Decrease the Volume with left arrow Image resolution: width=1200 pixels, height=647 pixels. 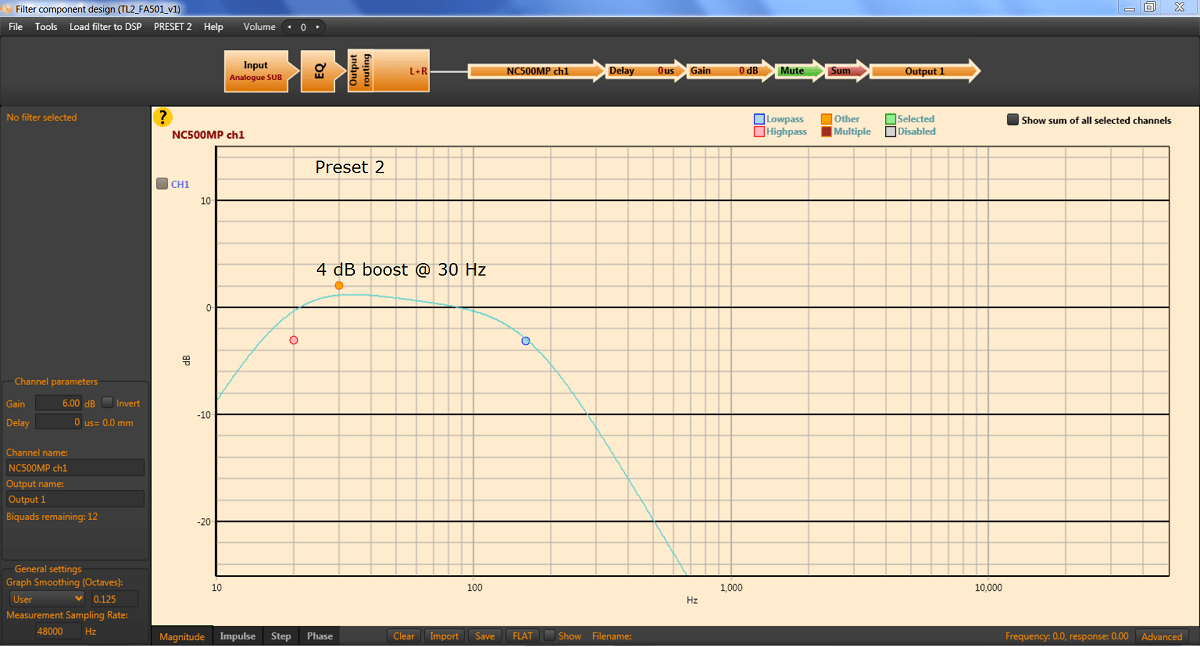[290, 27]
